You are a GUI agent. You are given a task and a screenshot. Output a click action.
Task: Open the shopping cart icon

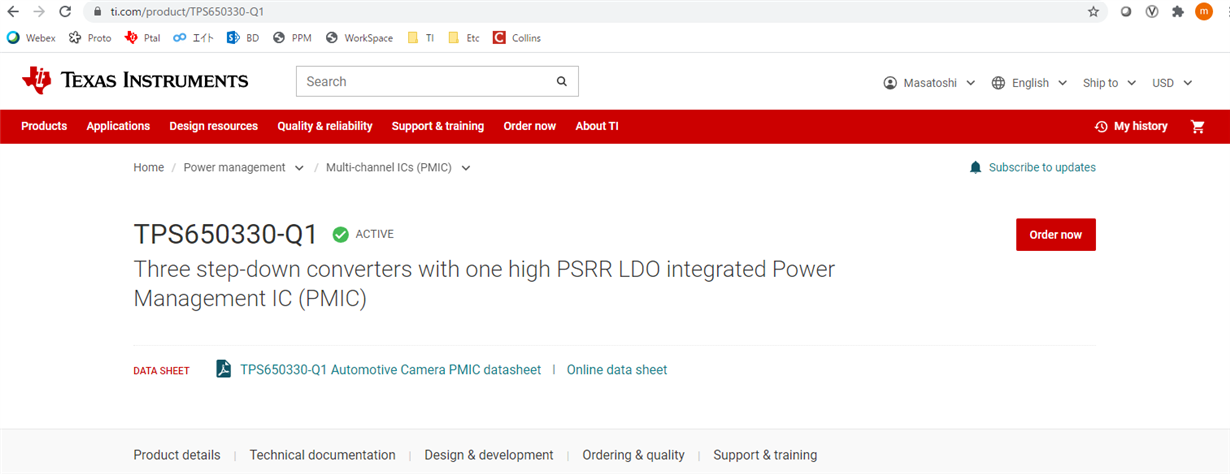pyautogui.click(x=1198, y=126)
